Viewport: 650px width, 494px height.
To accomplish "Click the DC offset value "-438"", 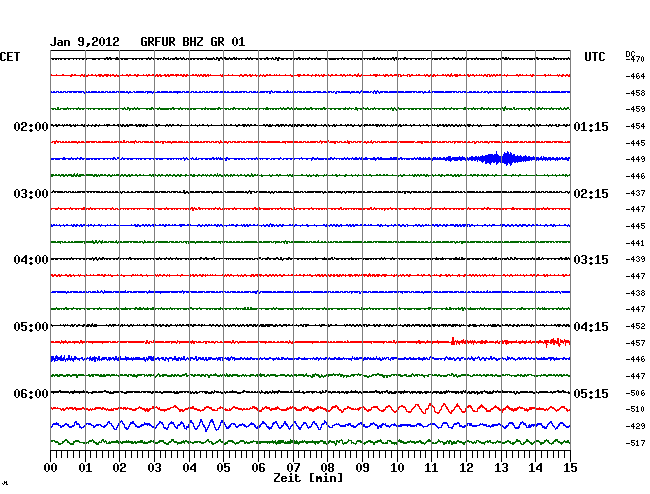I will coord(635,293).
